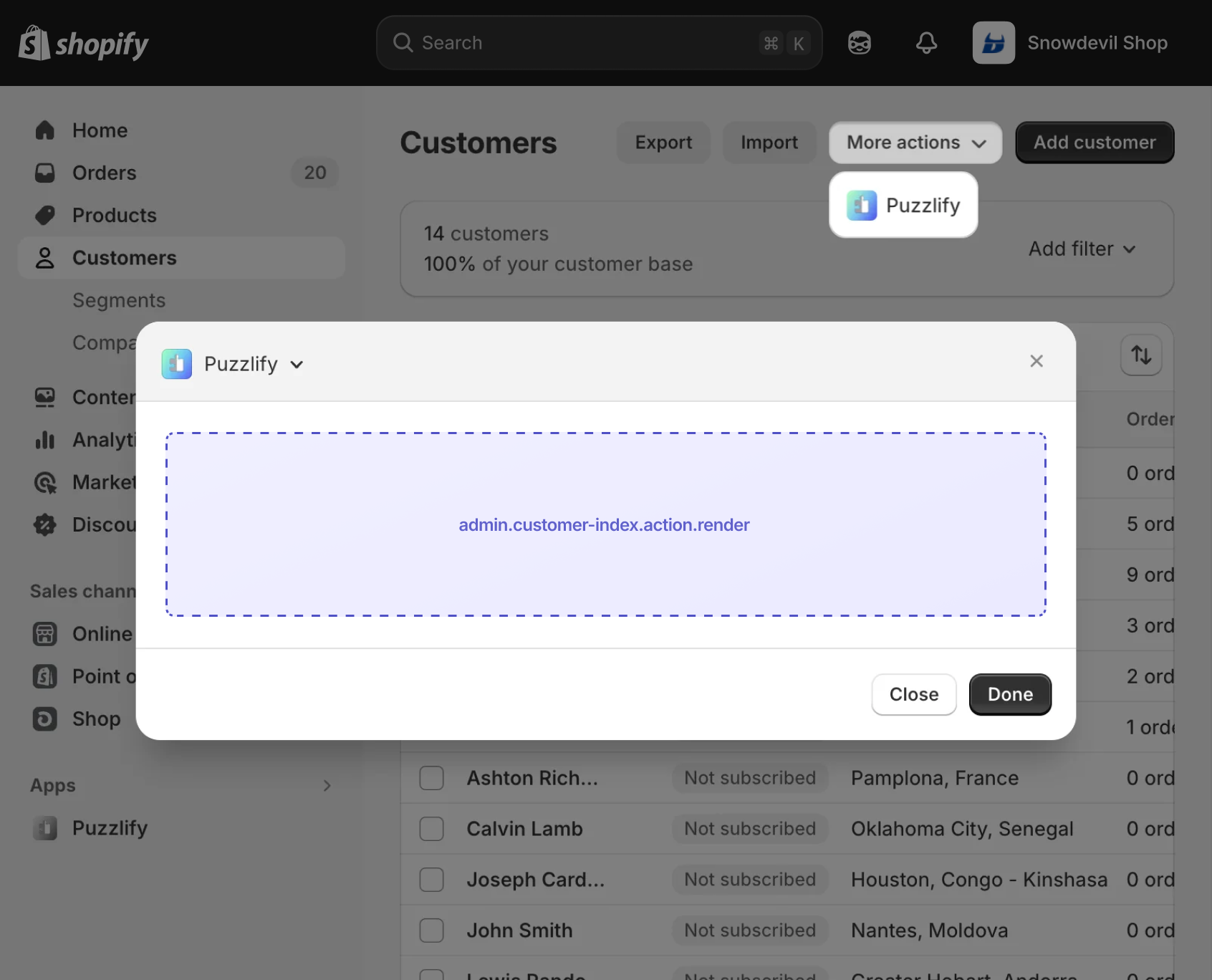Click the Products tag icon
Image resolution: width=1212 pixels, height=980 pixels.
(45, 215)
